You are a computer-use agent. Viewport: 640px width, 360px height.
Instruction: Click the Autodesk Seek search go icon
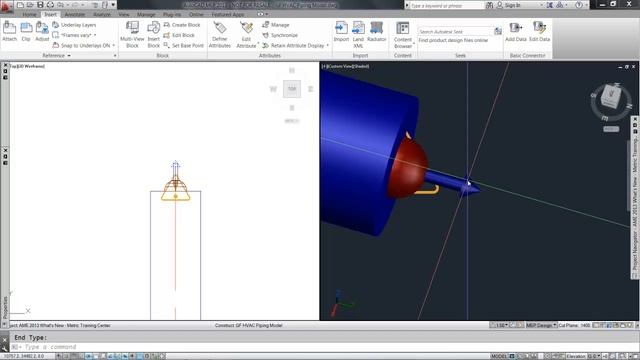pyautogui.click(x=498, y=31)
